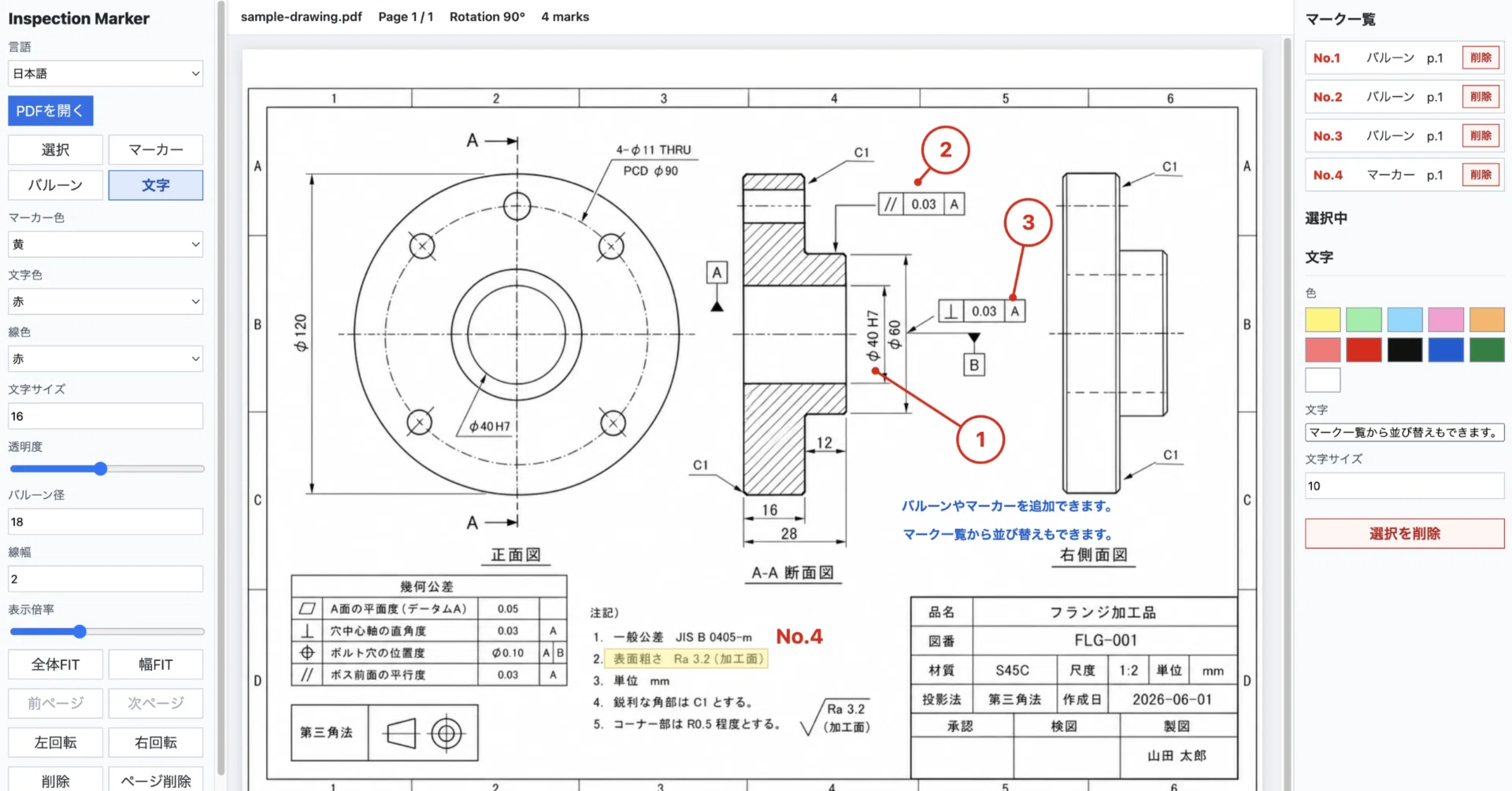
Task: Select No.2 バルーン row in mark list
Action: [1404, 97]
